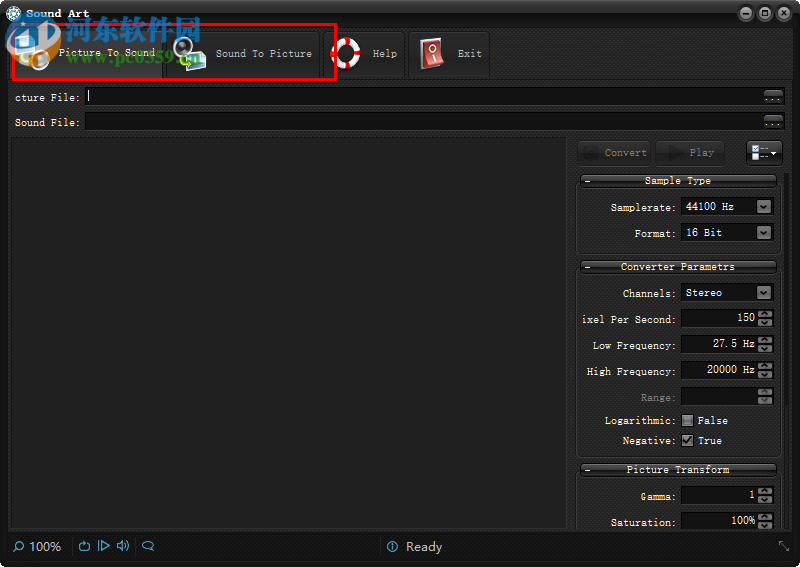The width and height of the screenshot is (800, 567).
Task: Increase Pixel Per Second value
Action: click(x=765, y=314)
